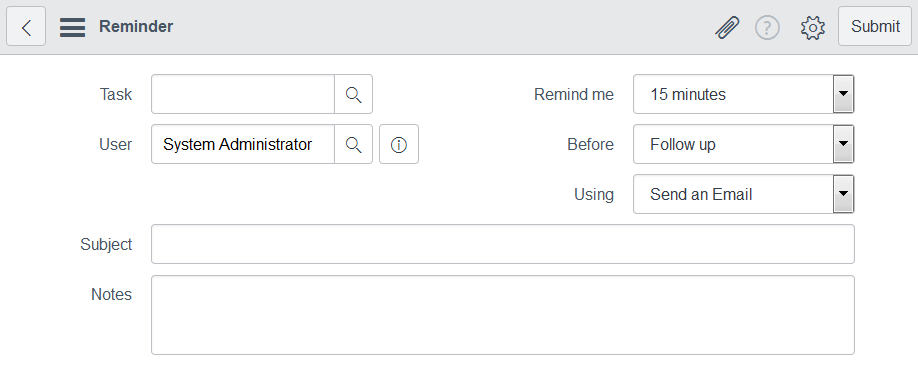Click into the Notes text area

pyautogui.click(x=503, y=315)
